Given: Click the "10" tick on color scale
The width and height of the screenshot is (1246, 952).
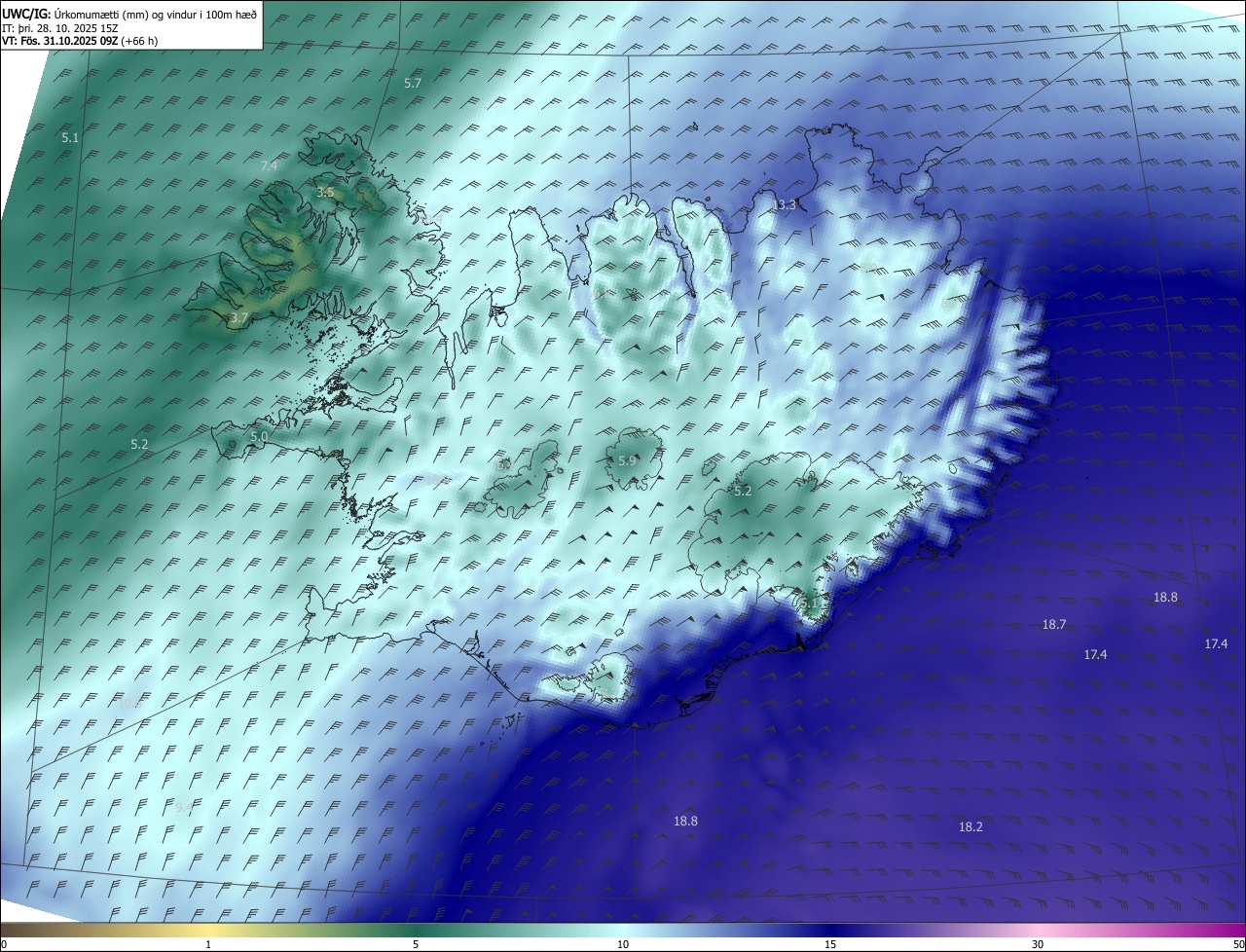Looking at the screenshot, I should click(623, 944).
